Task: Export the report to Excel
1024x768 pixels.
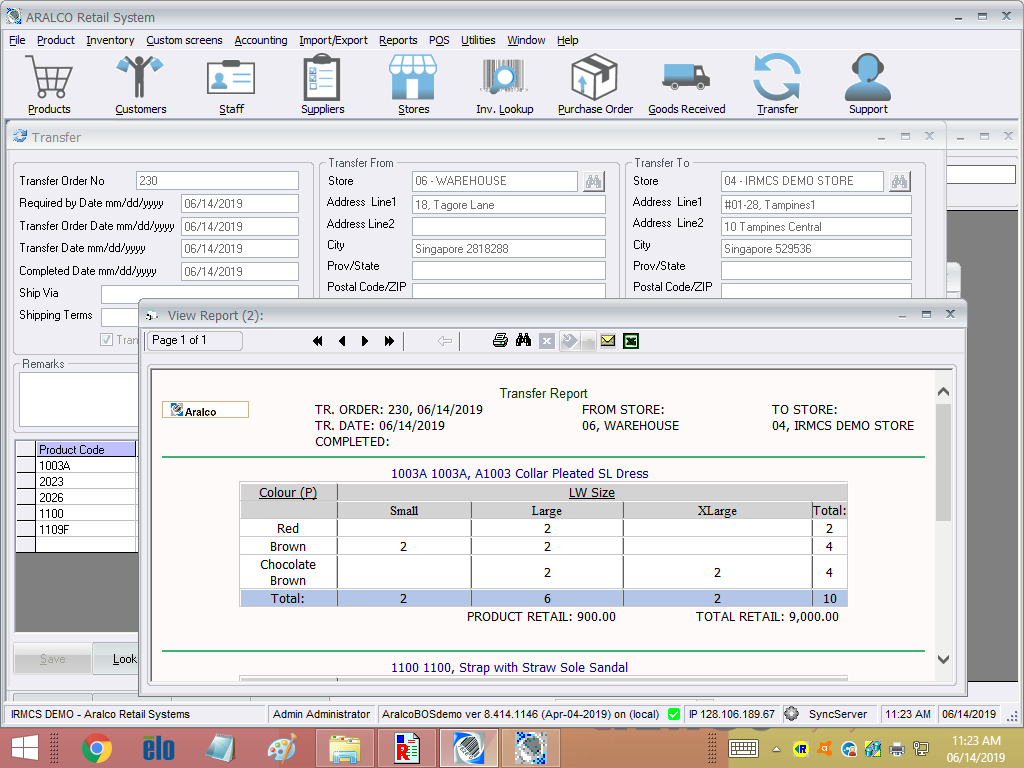Action: [x=631, y=341]
